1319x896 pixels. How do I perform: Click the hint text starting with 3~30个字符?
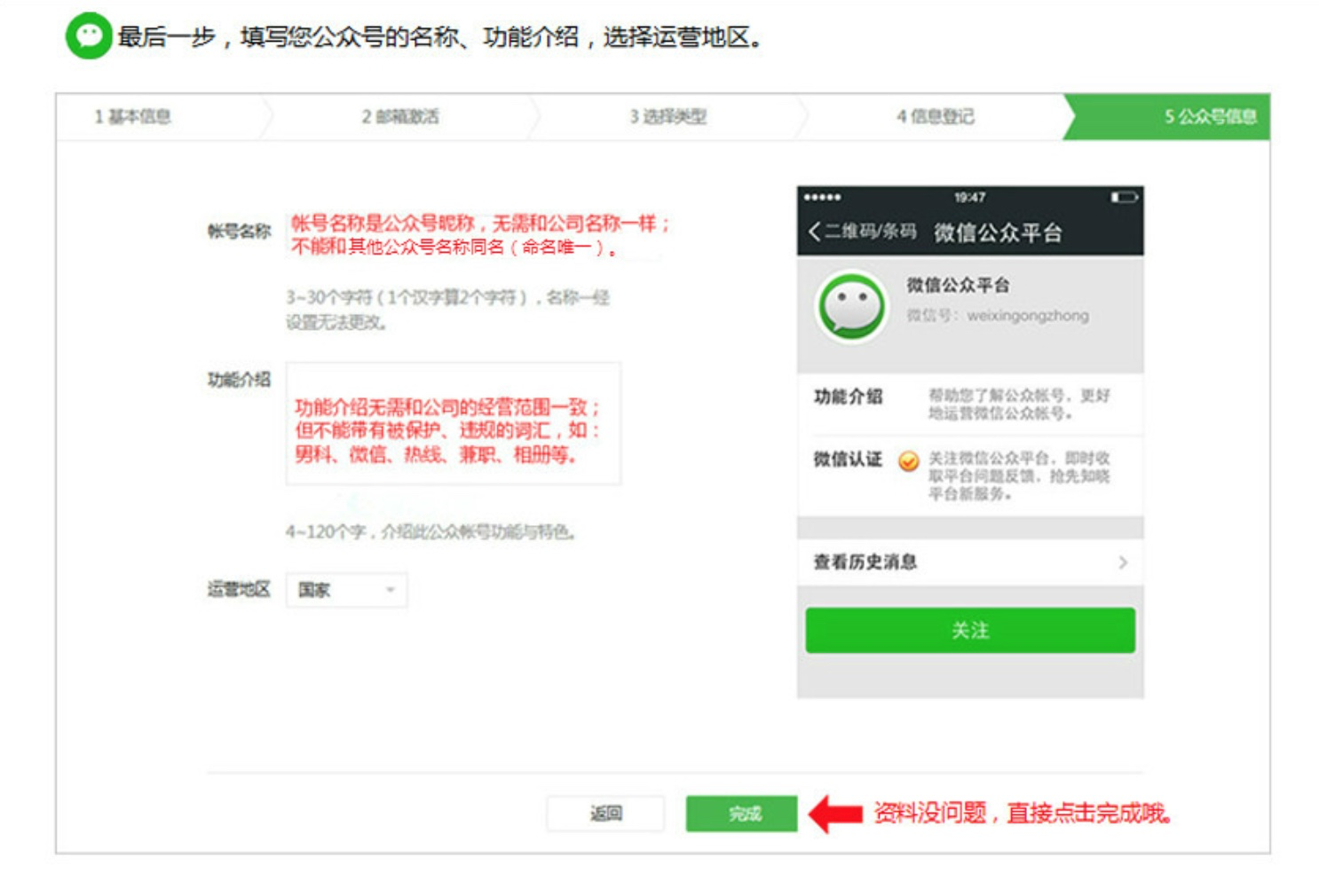click(x=447, y=310)
